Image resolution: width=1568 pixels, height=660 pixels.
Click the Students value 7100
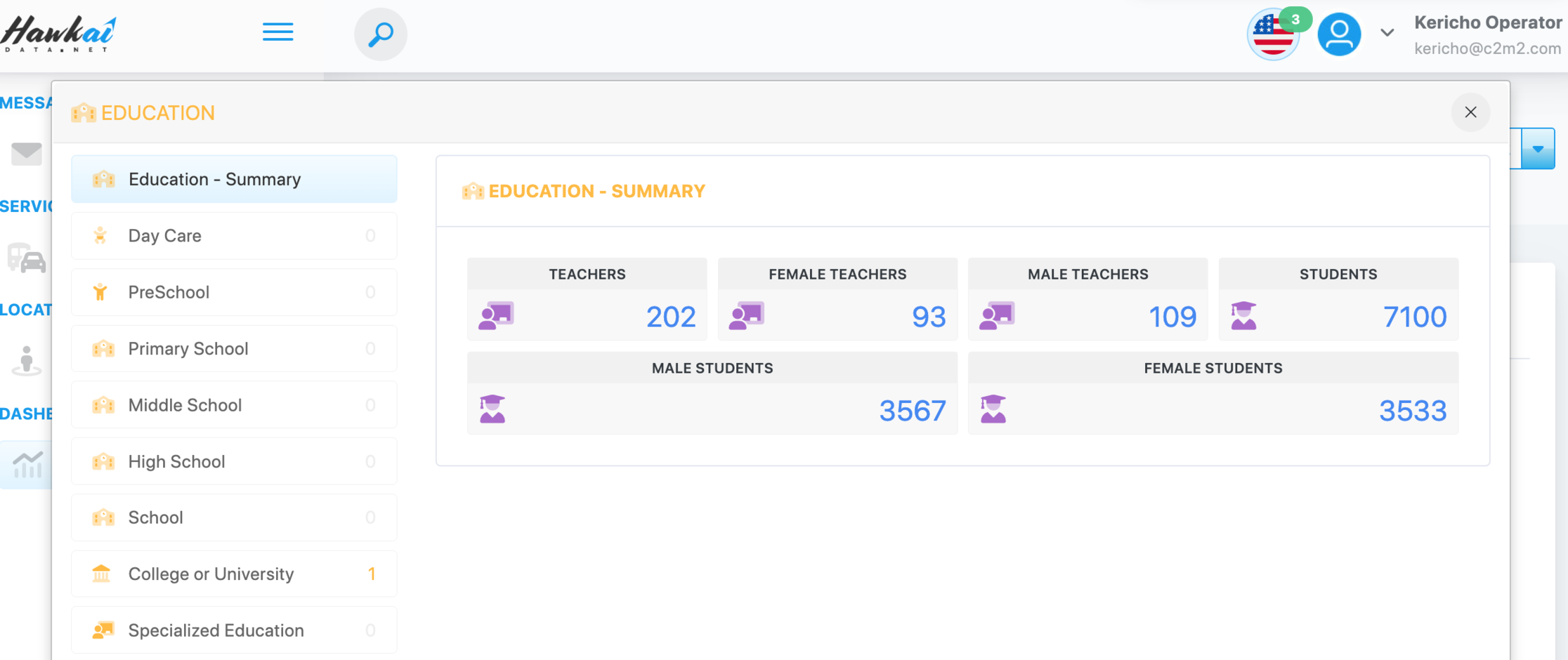click(1415, 317)
